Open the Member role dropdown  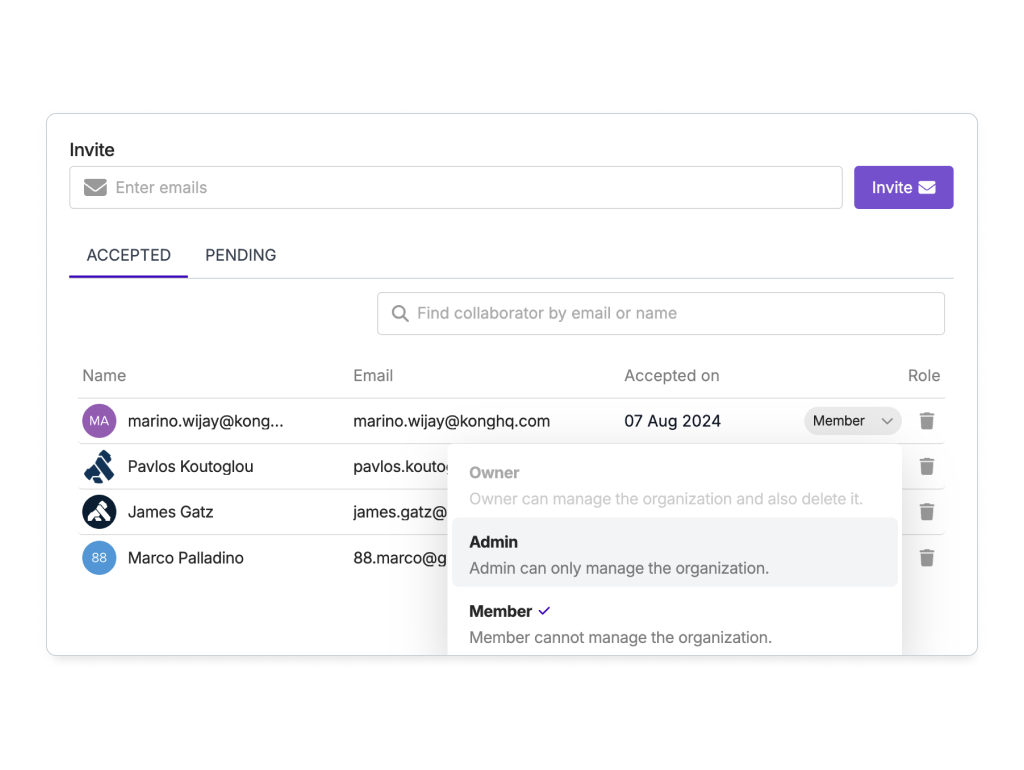click(852, 421)
